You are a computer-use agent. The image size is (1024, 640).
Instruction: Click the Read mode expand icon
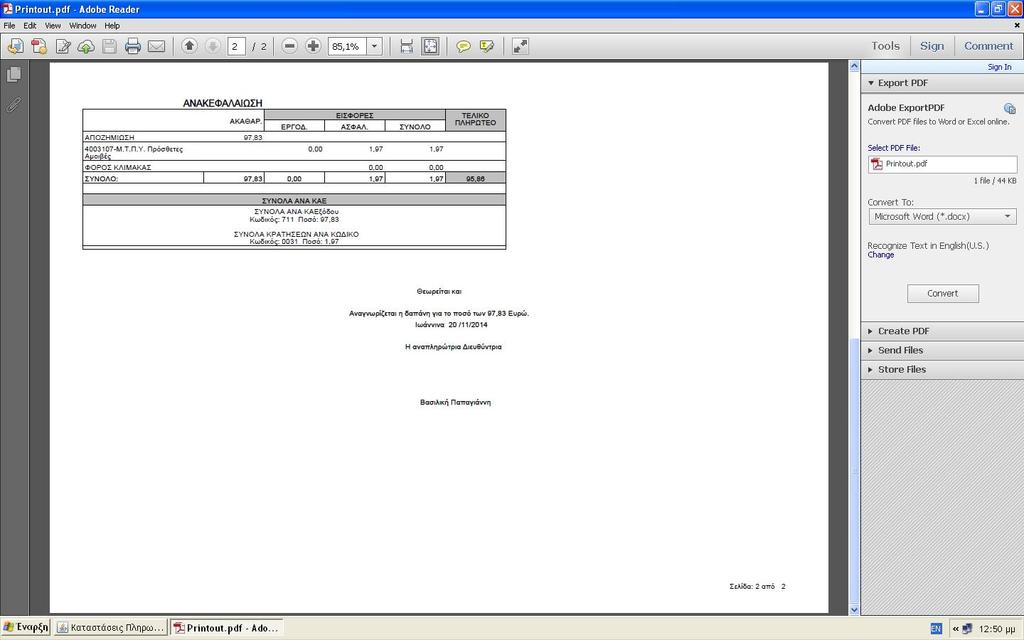[520, 46]
